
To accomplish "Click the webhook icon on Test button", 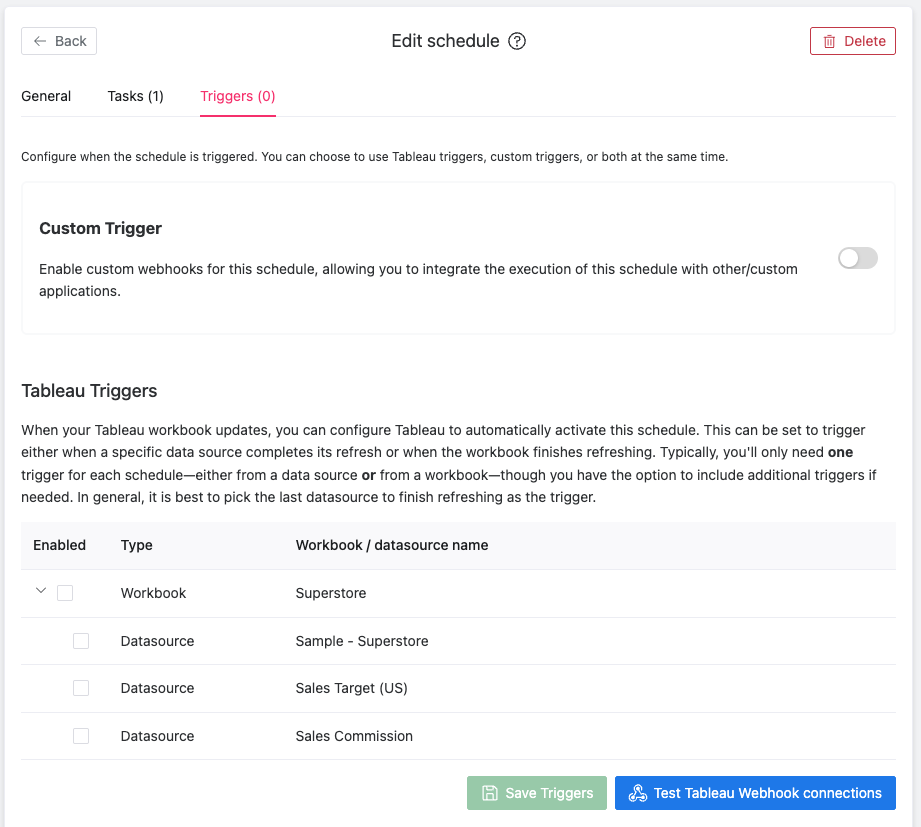I will (637, 793).
